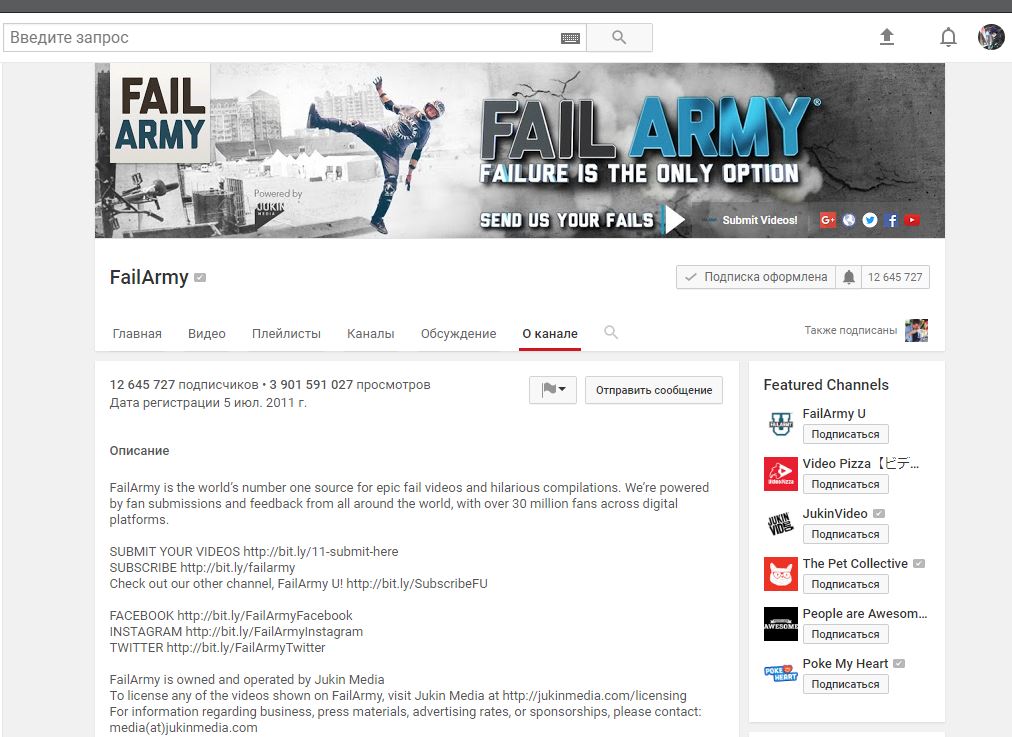Open People are Awesome channel logo
1012x737 pixels.
tap(780, 623)
